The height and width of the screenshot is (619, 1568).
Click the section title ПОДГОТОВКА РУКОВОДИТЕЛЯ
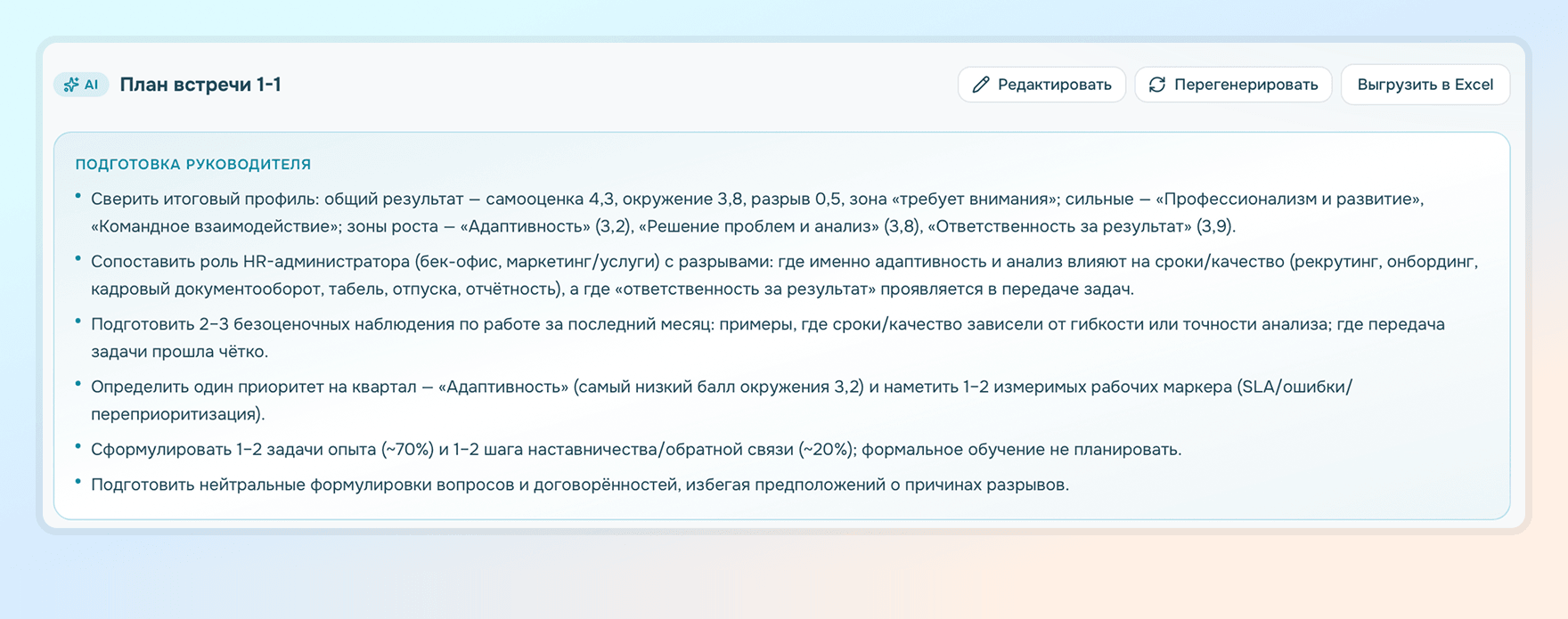pos(193,164)
